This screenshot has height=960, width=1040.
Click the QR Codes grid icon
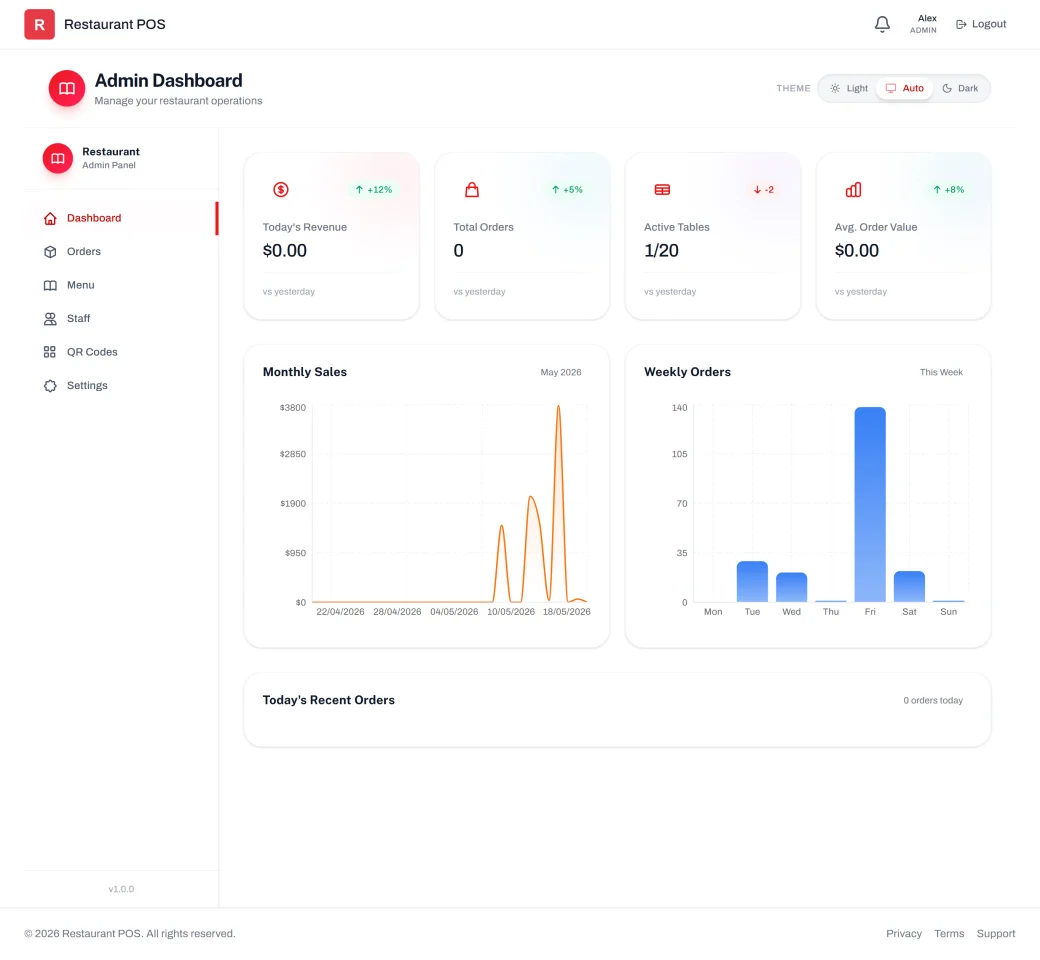[x=50, y=352]
